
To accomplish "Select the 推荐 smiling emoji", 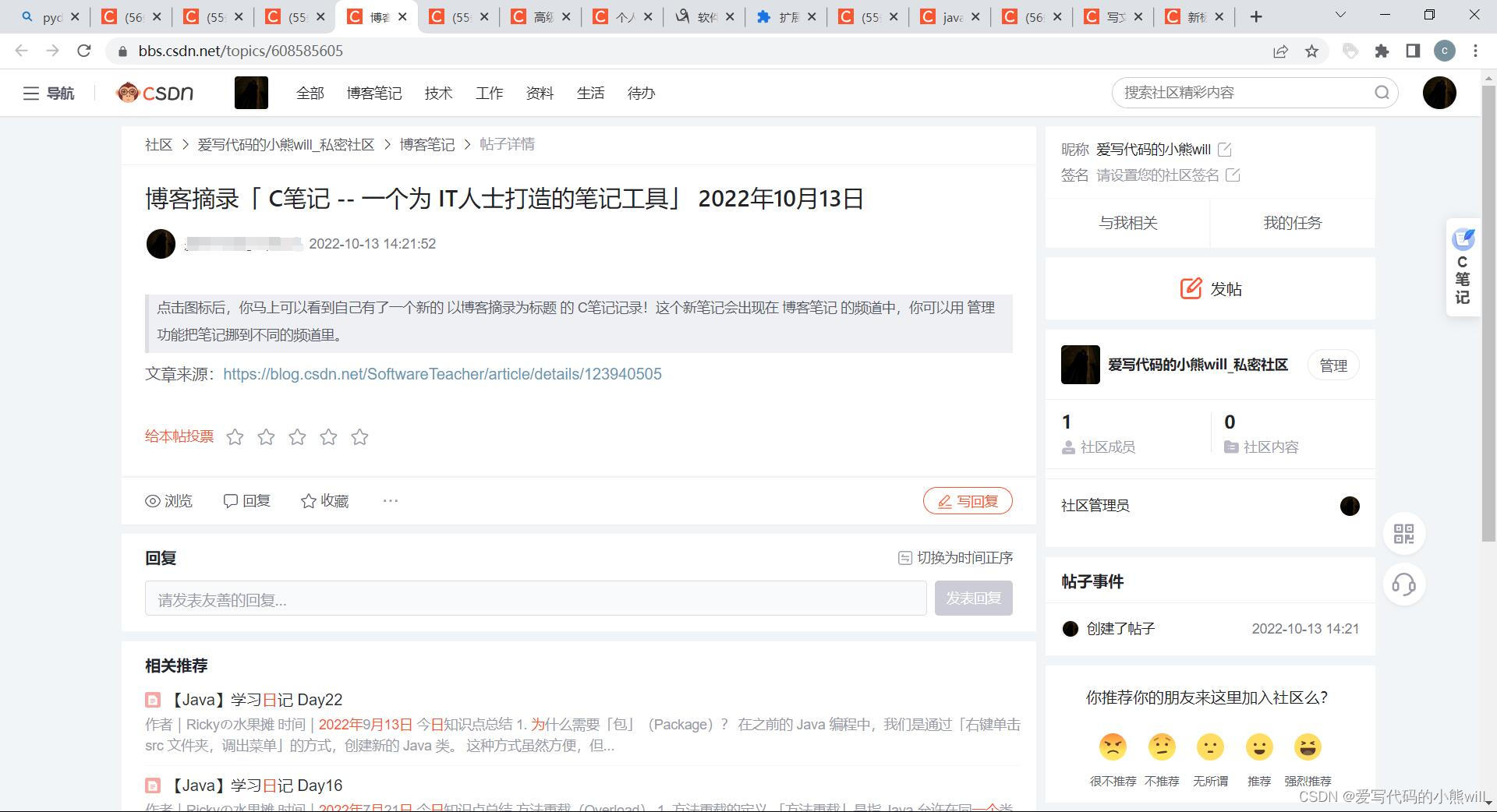I will [x=1259, y=747].
